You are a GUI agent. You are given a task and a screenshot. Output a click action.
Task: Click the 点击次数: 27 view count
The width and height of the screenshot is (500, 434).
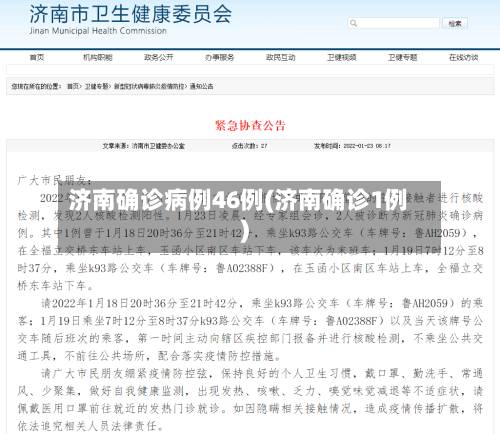(x=249, y=146)
